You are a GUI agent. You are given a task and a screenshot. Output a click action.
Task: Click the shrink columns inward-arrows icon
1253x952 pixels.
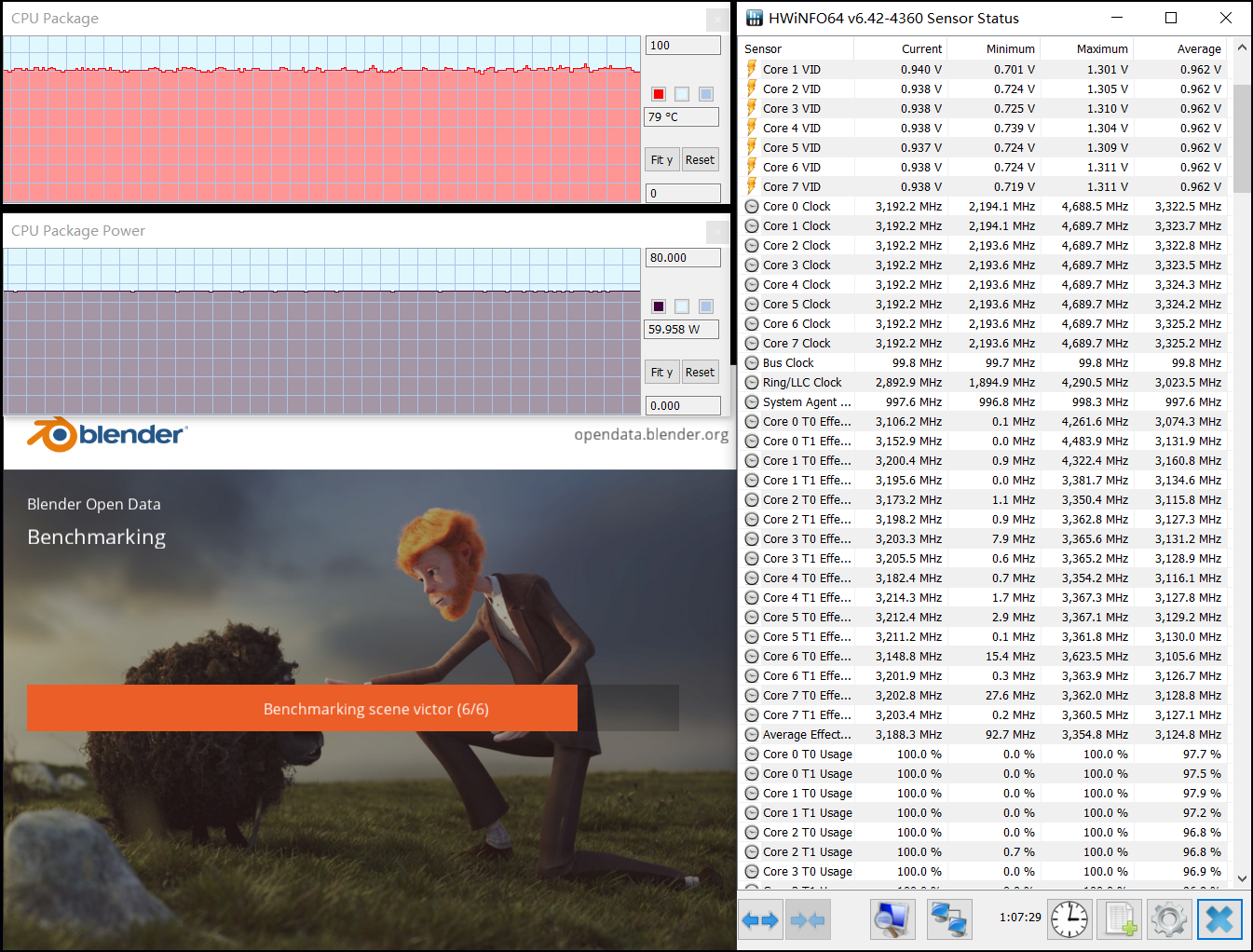[807, 920]
